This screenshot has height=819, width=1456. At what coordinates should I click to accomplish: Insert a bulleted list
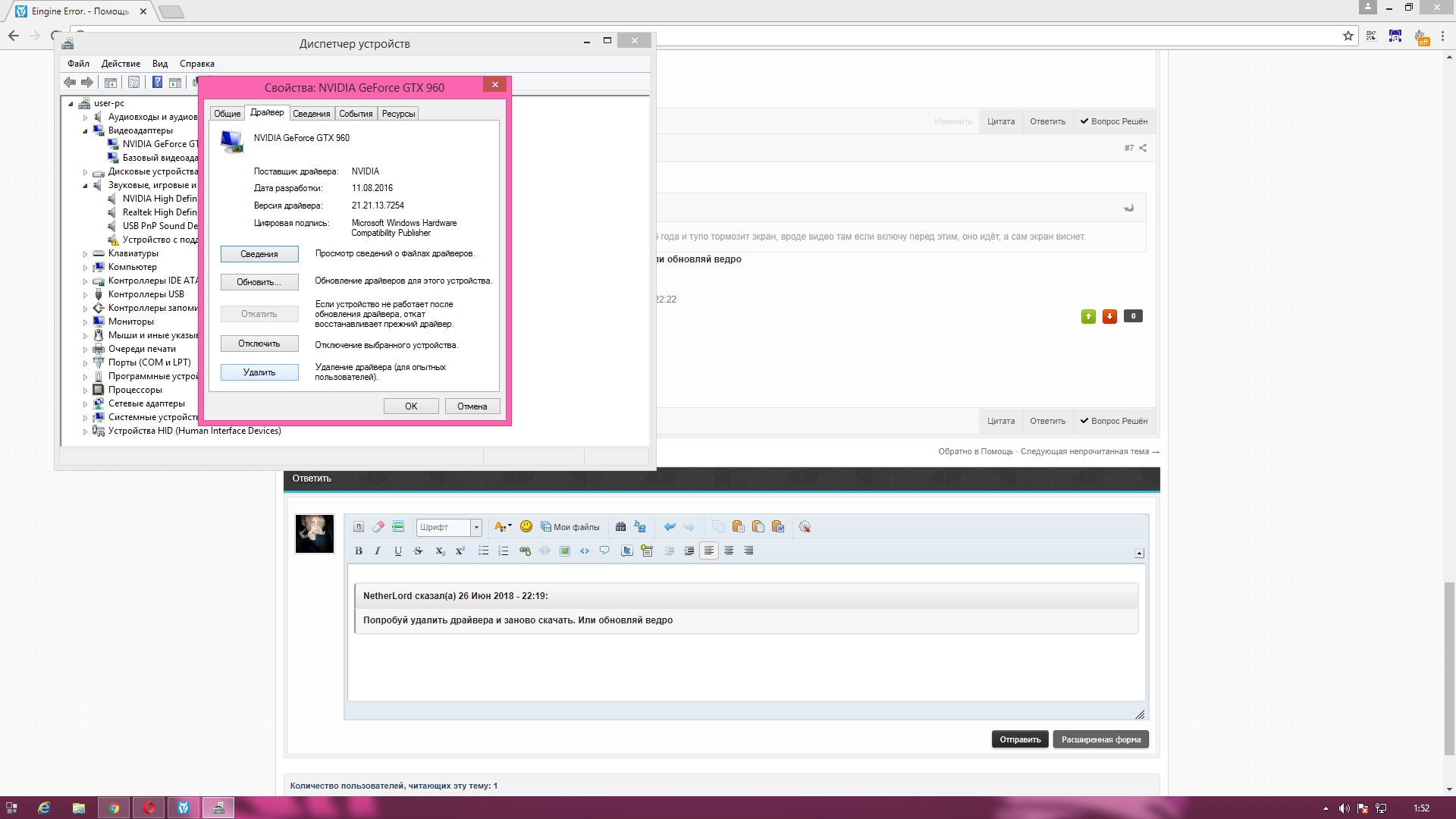(483, 551)
